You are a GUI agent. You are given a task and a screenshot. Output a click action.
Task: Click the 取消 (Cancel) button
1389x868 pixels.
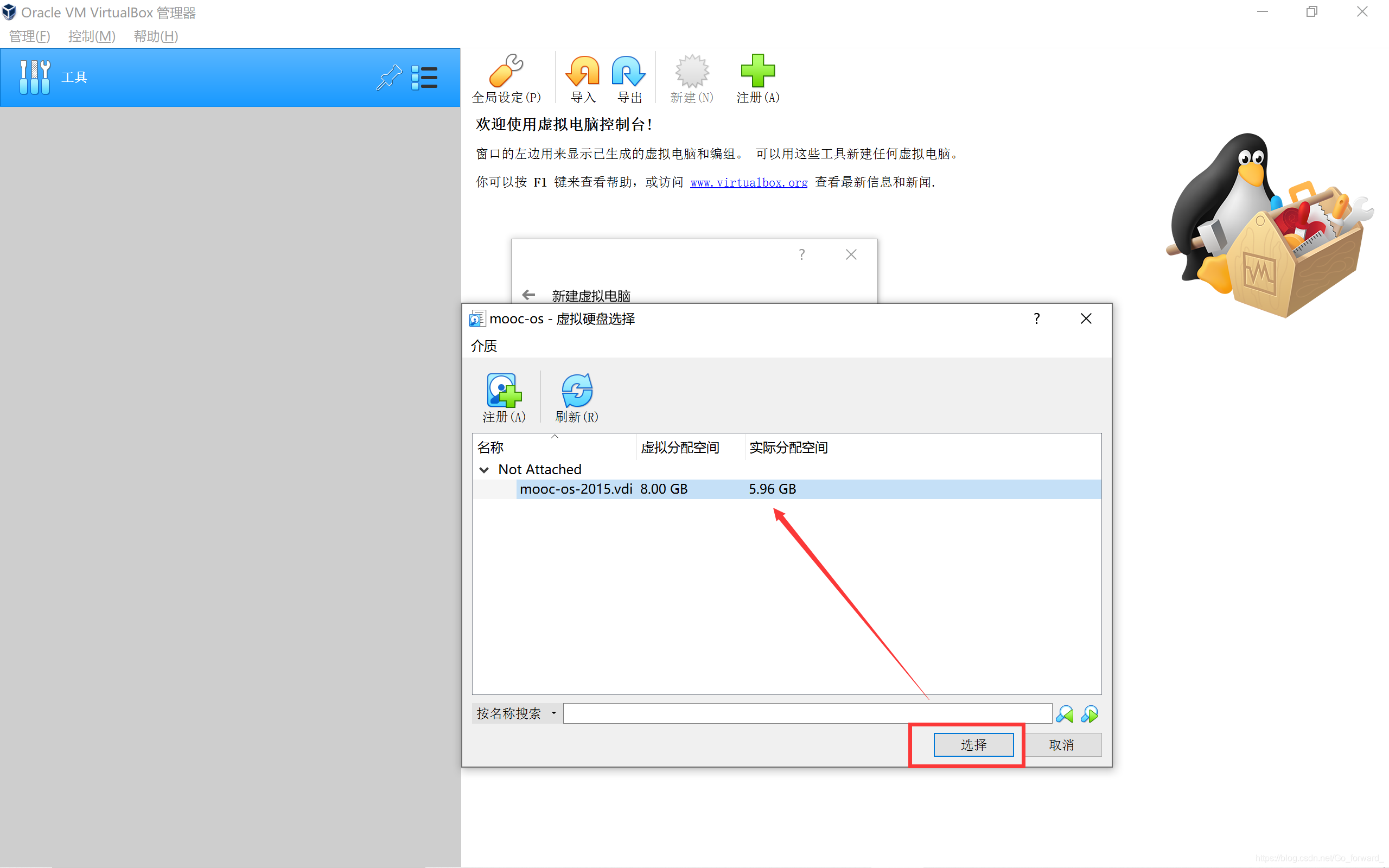(1061, 744)
